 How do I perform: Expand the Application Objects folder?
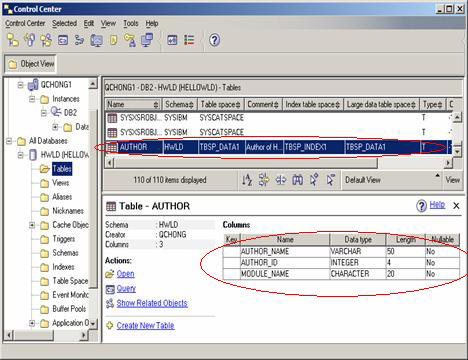[x=32, y=323]
